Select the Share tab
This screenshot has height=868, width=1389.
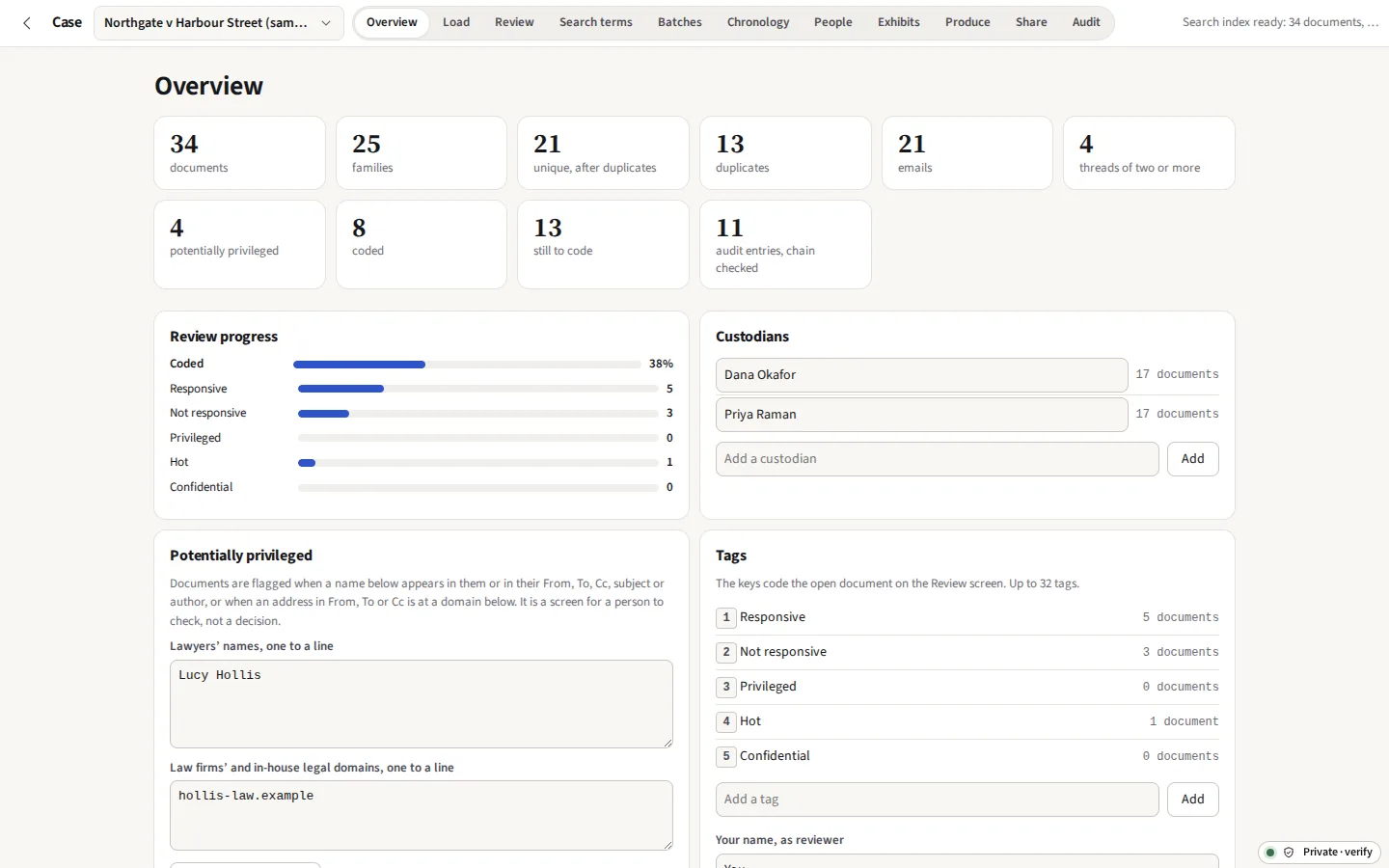pos(1031,22)
